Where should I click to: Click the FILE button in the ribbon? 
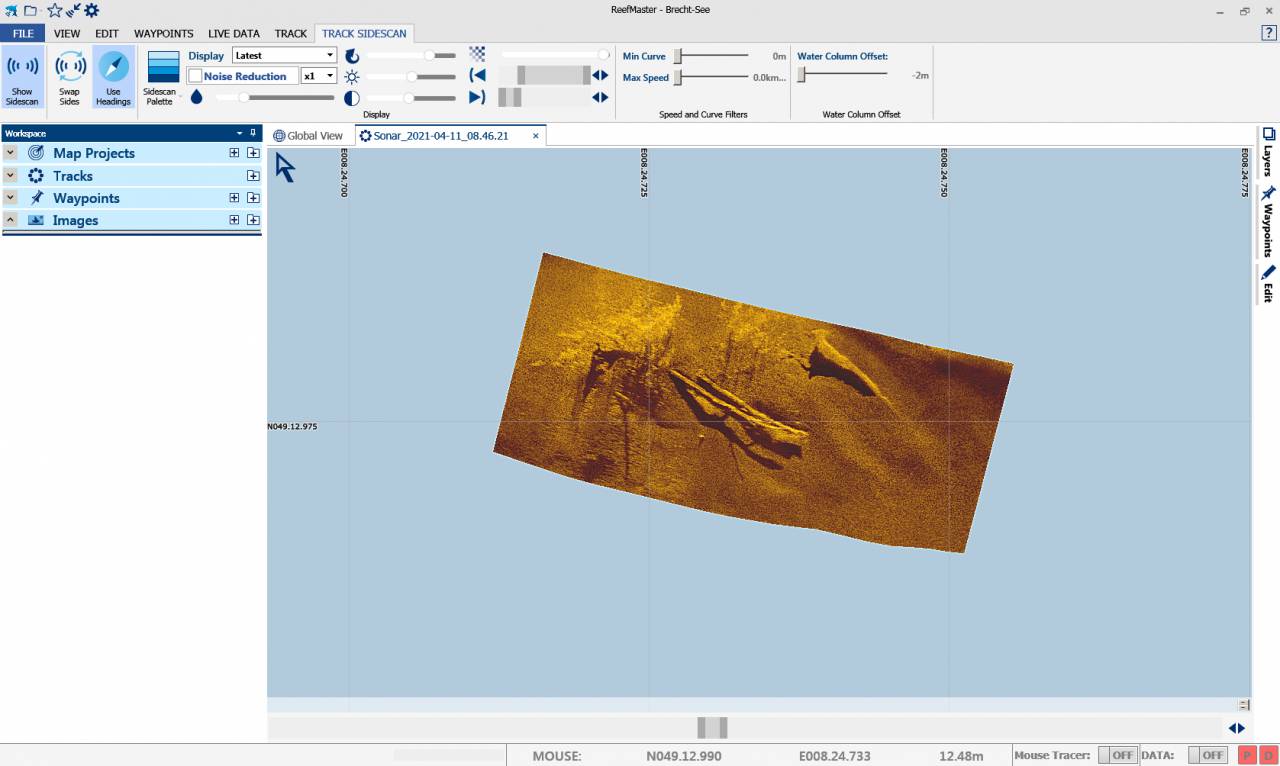[22, 33]
